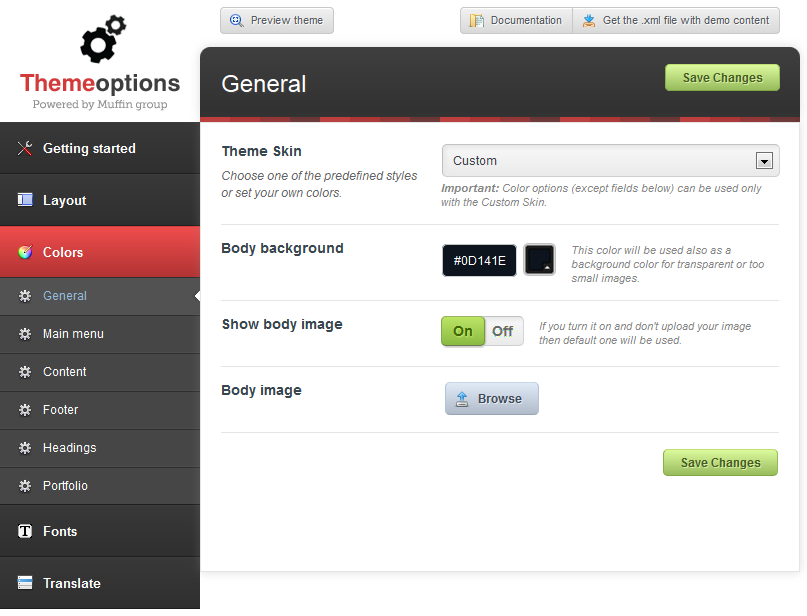Click the Body background label
Viewport: 807px width, 616px height.
tap(282, 248)
